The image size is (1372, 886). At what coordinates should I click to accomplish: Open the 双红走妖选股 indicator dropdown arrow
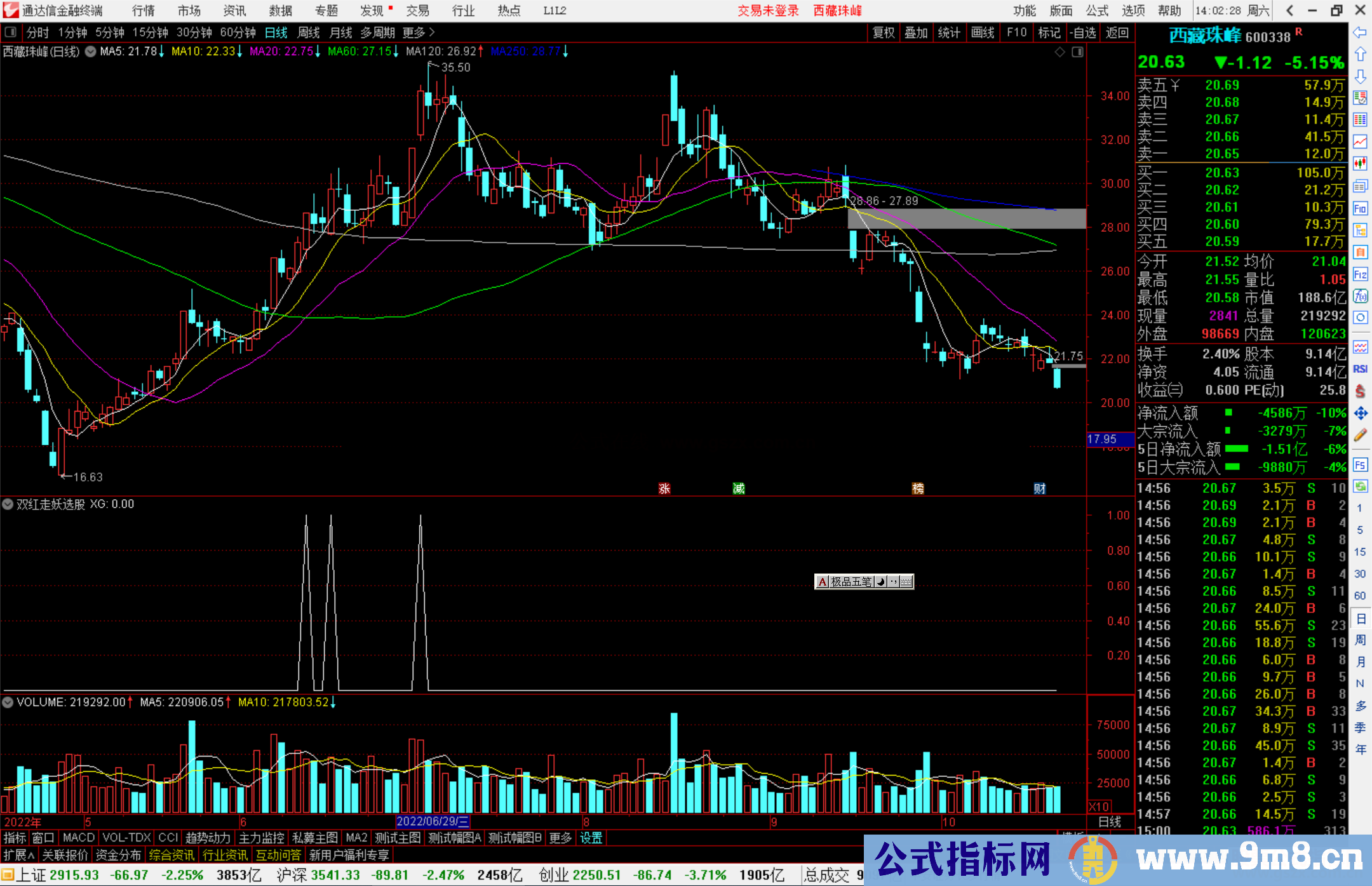click(8, 504)
